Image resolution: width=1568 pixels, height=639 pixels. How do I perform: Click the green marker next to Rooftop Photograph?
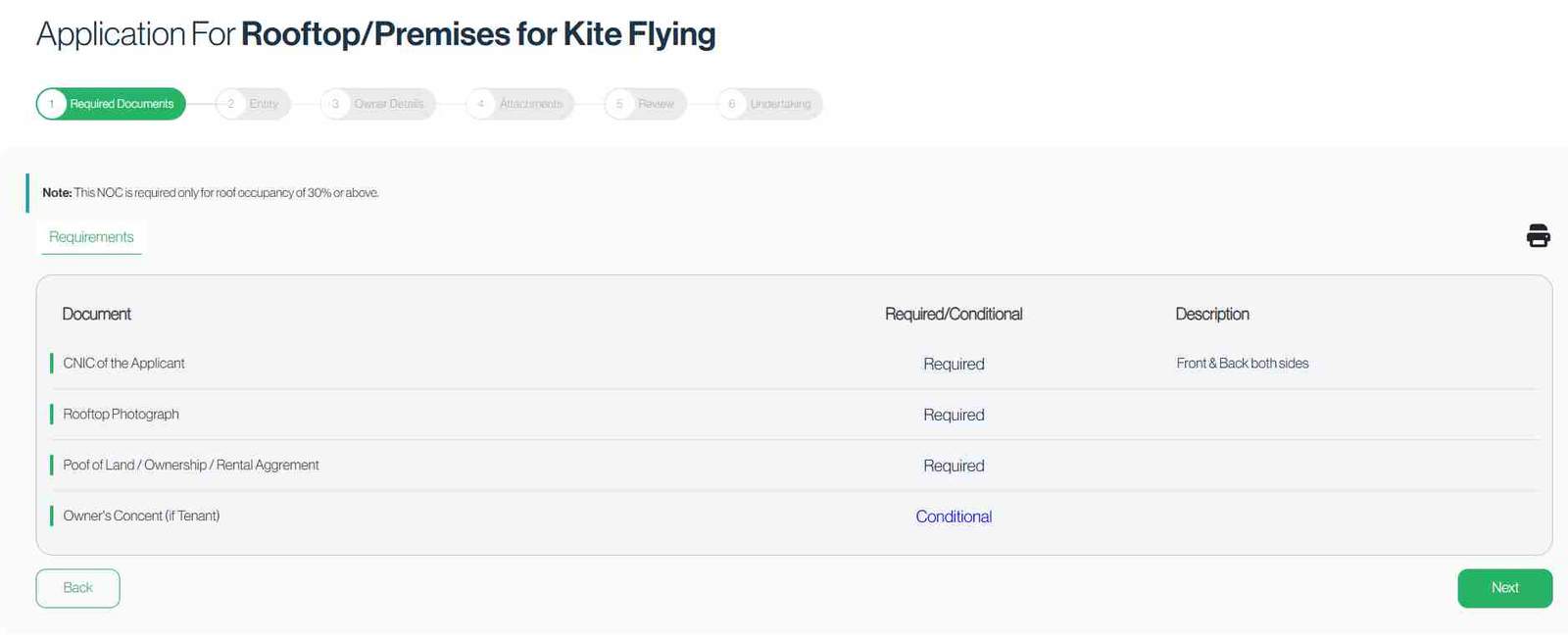coord(54,414)
